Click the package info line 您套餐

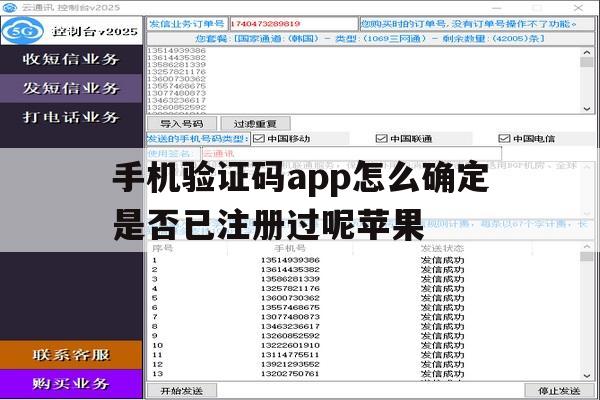[x=370, y=39]
